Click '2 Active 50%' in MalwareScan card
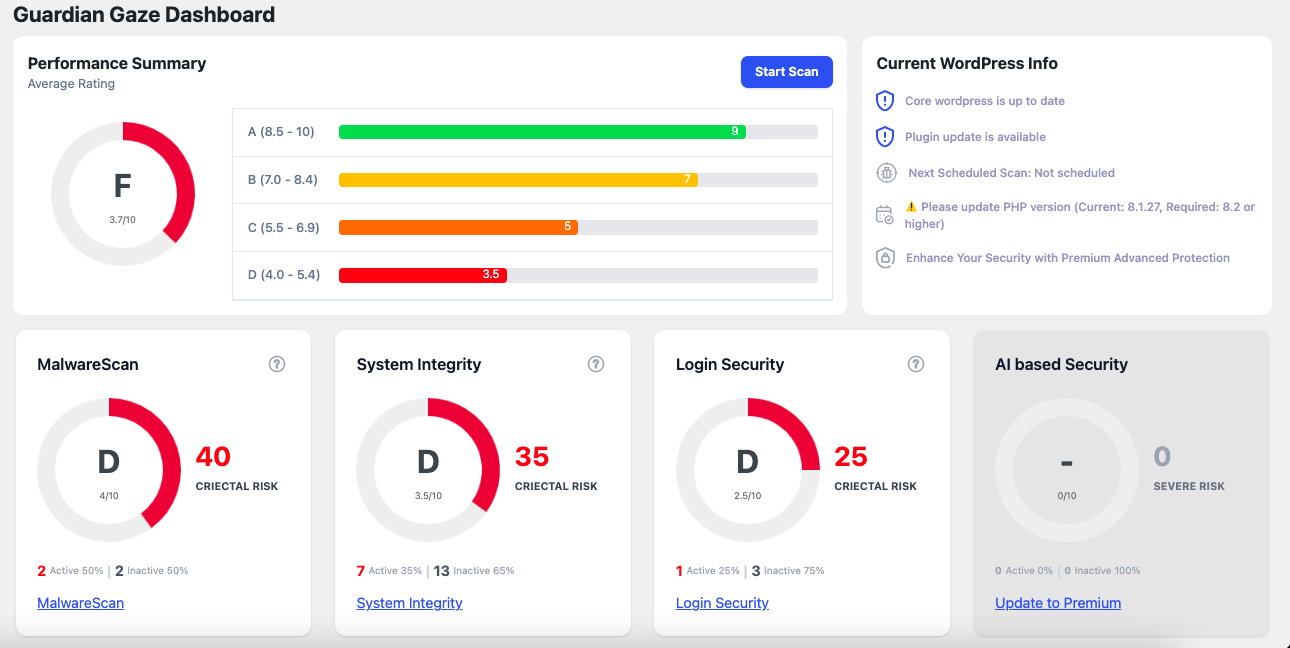 (x=70, y=571)
